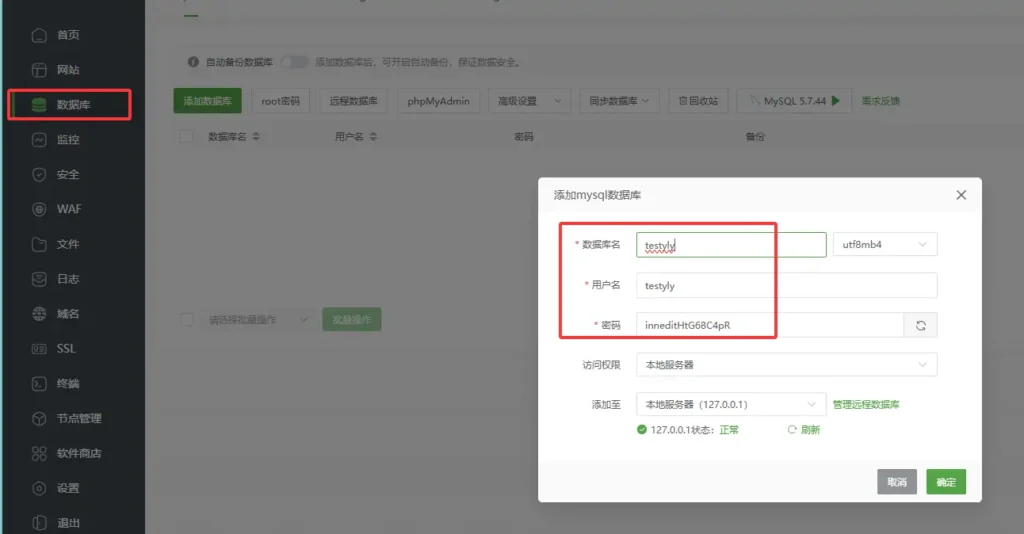The width and height of the screenshot is (1024, 534).
Task: Open the 访问权限 本地服务器 dropdown
Action: (786, 364)
